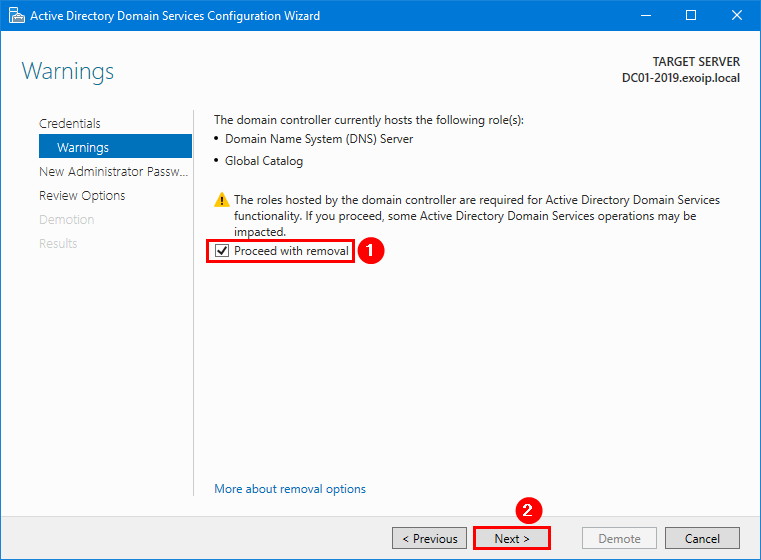This screenshot has height=560, width=761.
Task: Click the red step 2 marker
Action: point(529,509)
